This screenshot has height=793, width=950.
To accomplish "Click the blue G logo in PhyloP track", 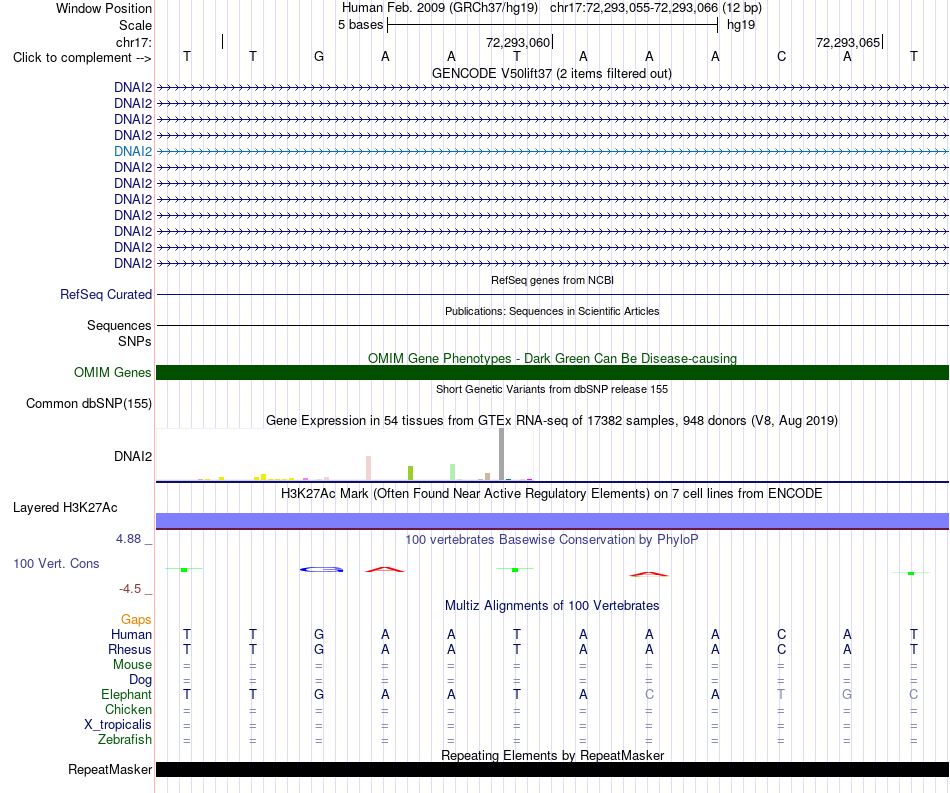I will pyautogui.click(x=322, y=569).
